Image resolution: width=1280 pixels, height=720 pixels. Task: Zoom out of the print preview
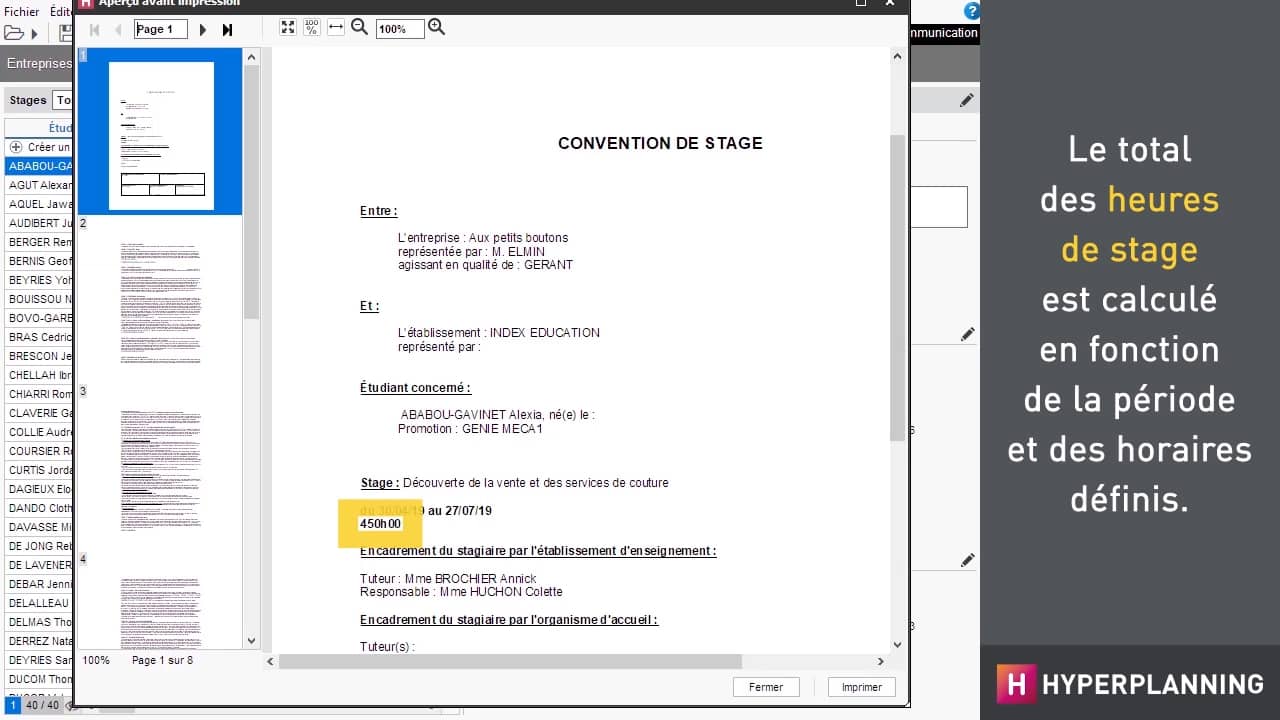point(360,28)
